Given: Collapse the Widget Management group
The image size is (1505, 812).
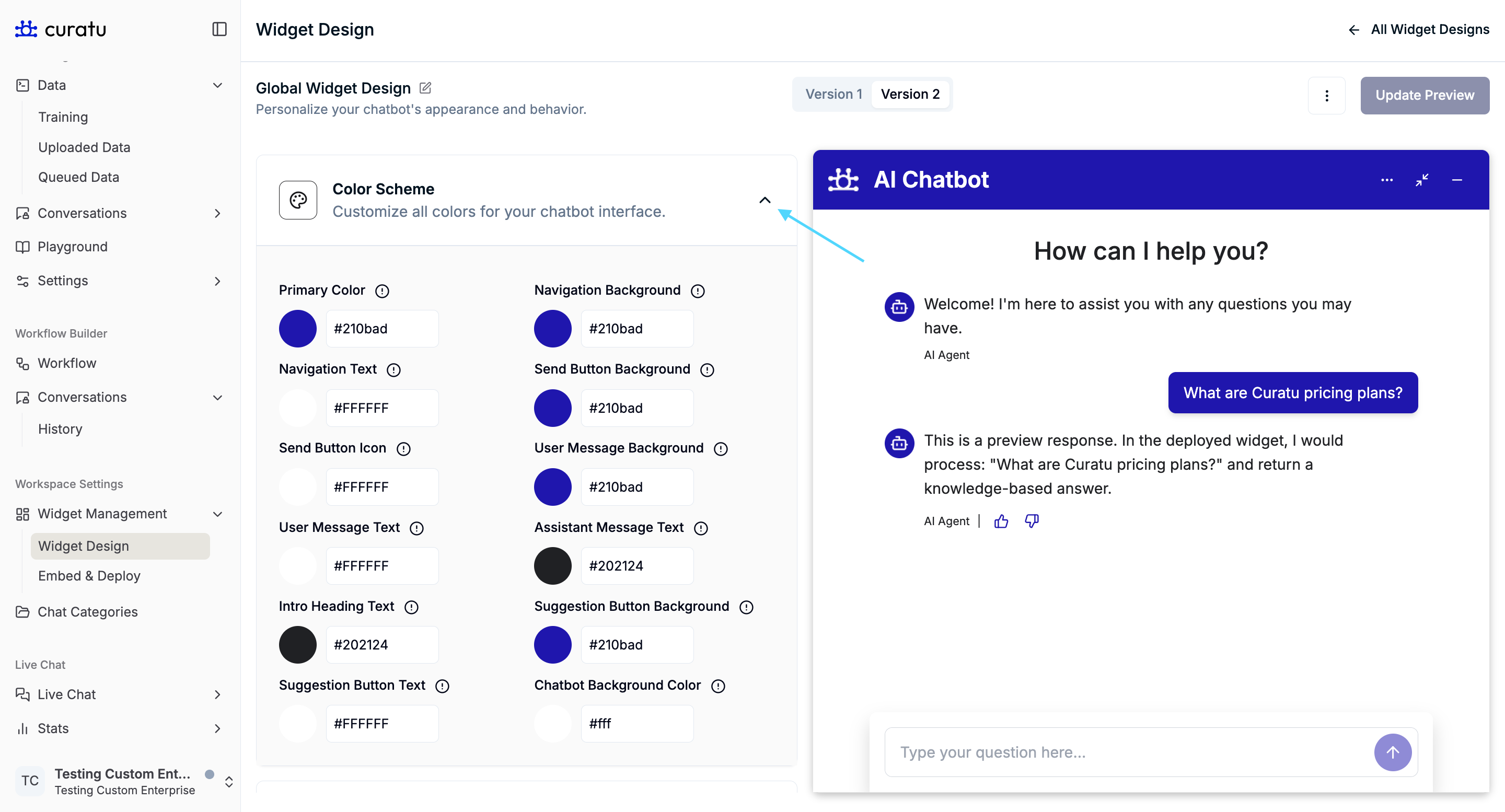Looking at the screenshot, I should [x=217, y=514].
